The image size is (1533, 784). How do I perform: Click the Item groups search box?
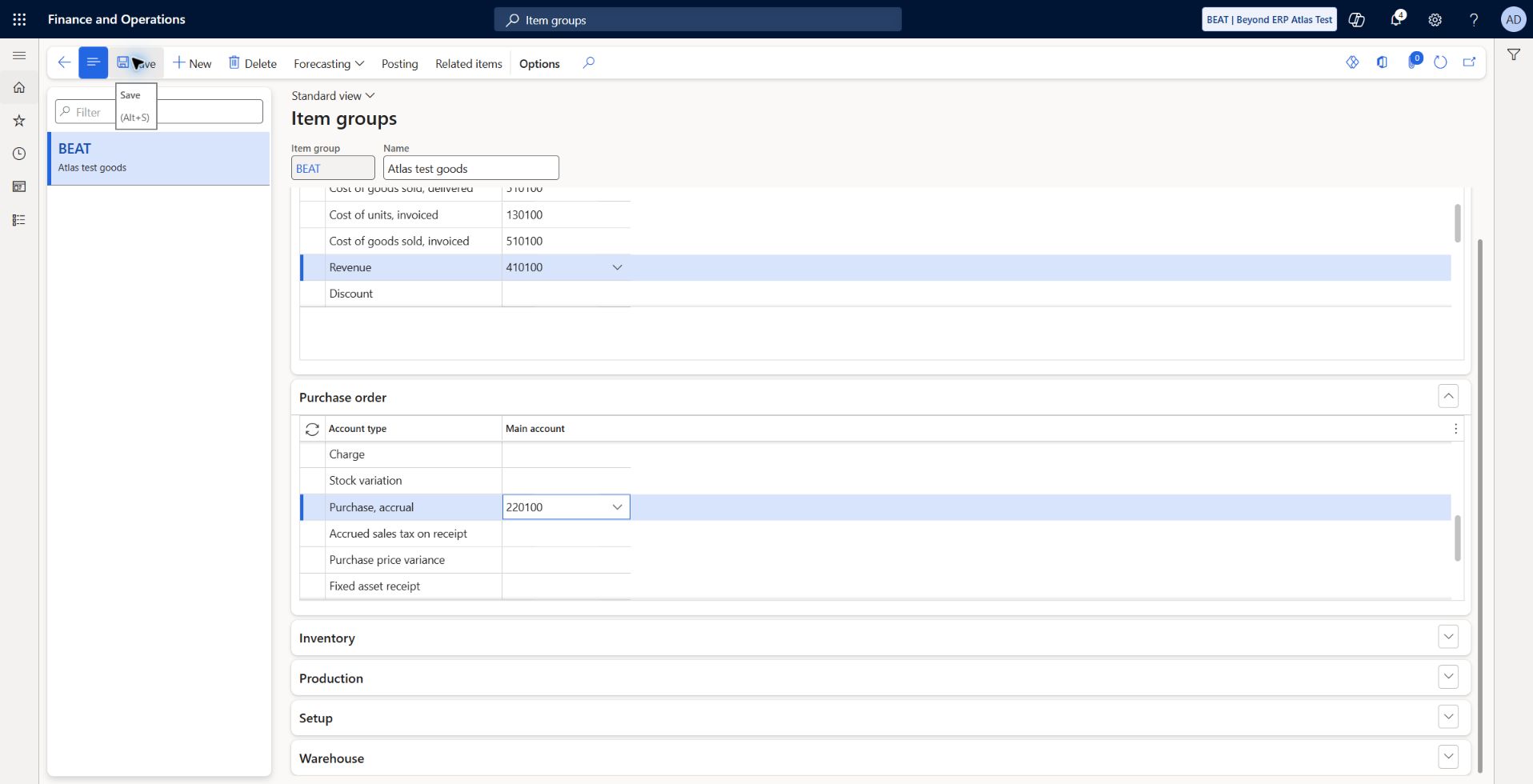698,19
